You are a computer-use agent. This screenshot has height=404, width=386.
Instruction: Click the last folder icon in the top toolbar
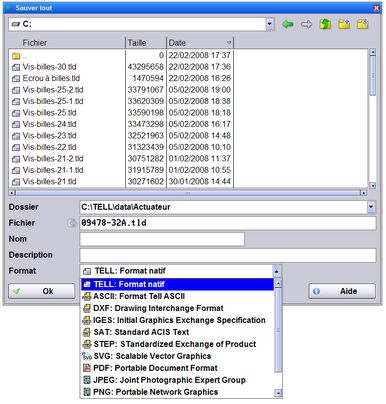click(x=363, y=24)
